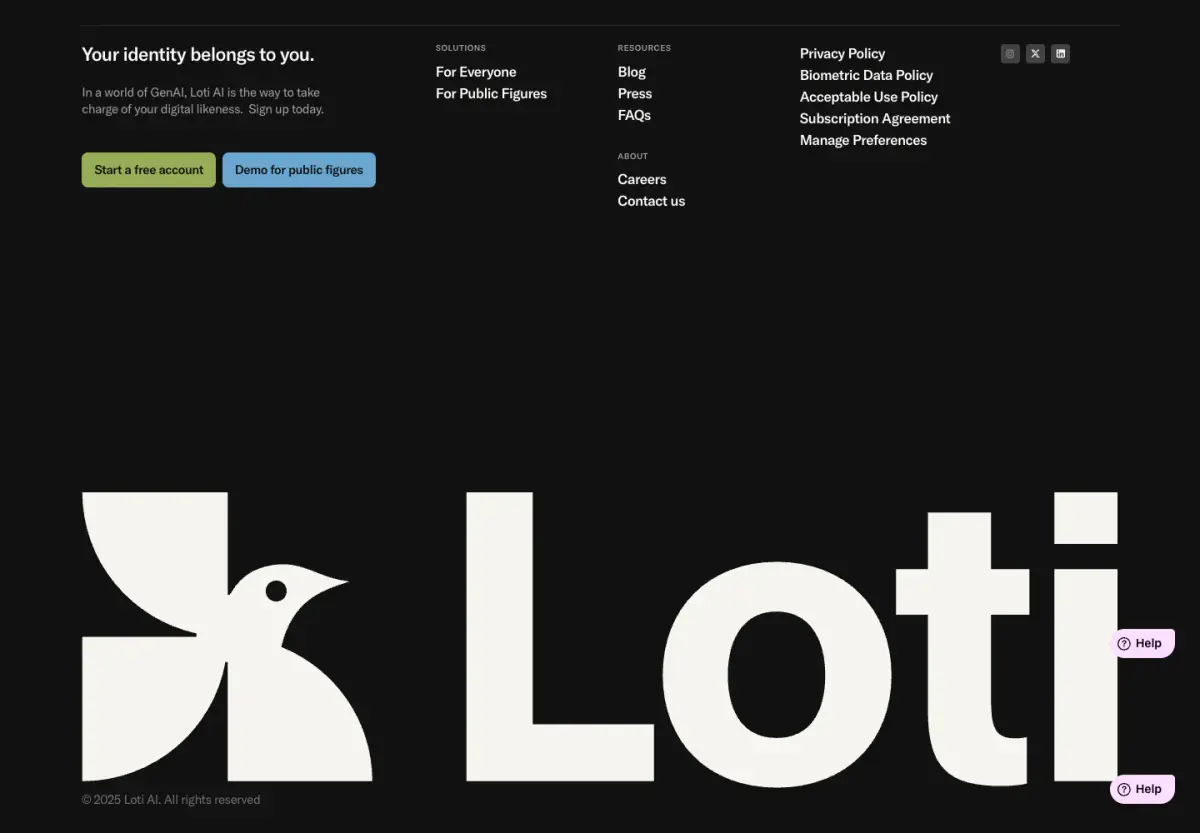Screen dimensions: 1200x833
Task: Click the Contact us link
Action: [x=651, y=201]
